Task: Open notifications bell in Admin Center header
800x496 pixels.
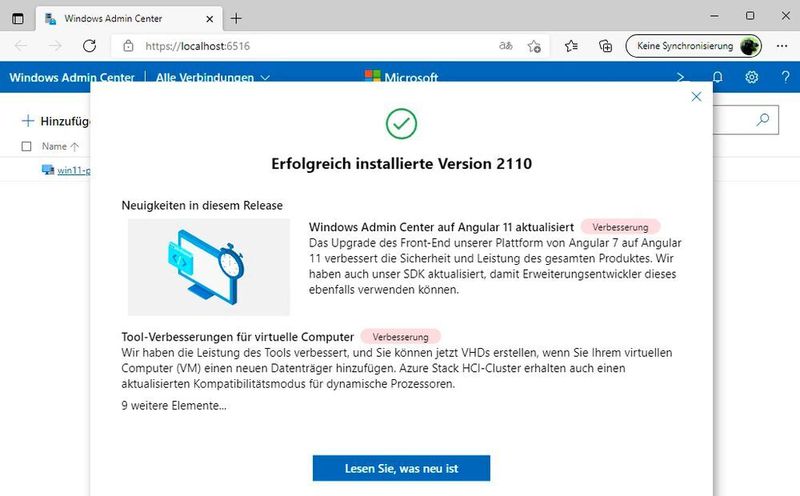Action: 717,77
